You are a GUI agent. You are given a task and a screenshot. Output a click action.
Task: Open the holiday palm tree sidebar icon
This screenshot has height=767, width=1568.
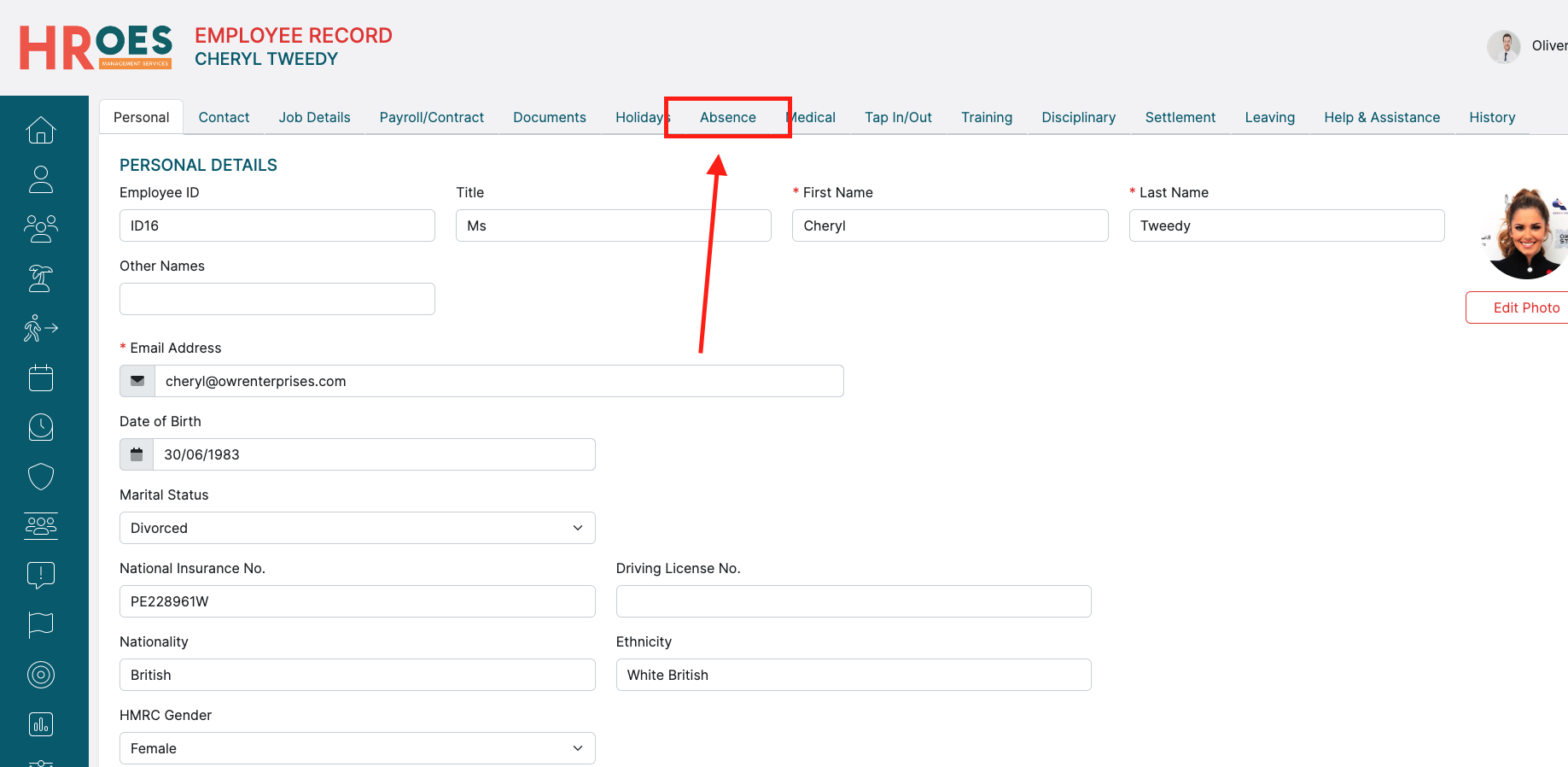click(41, 278)
